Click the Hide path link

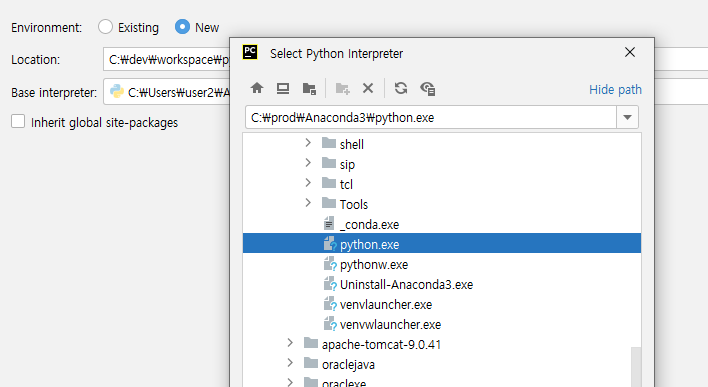615,89
